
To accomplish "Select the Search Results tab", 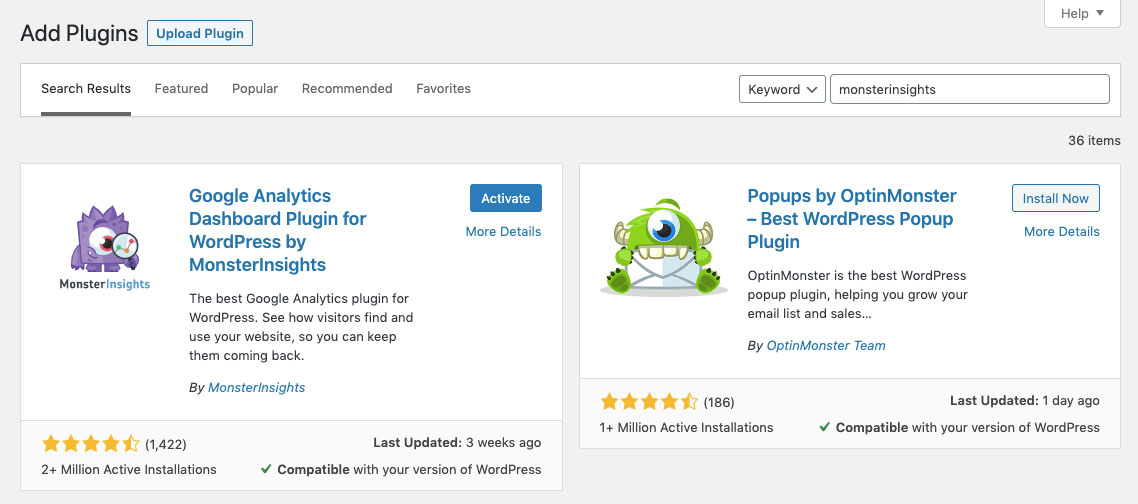I will click(x=86, y=89).
